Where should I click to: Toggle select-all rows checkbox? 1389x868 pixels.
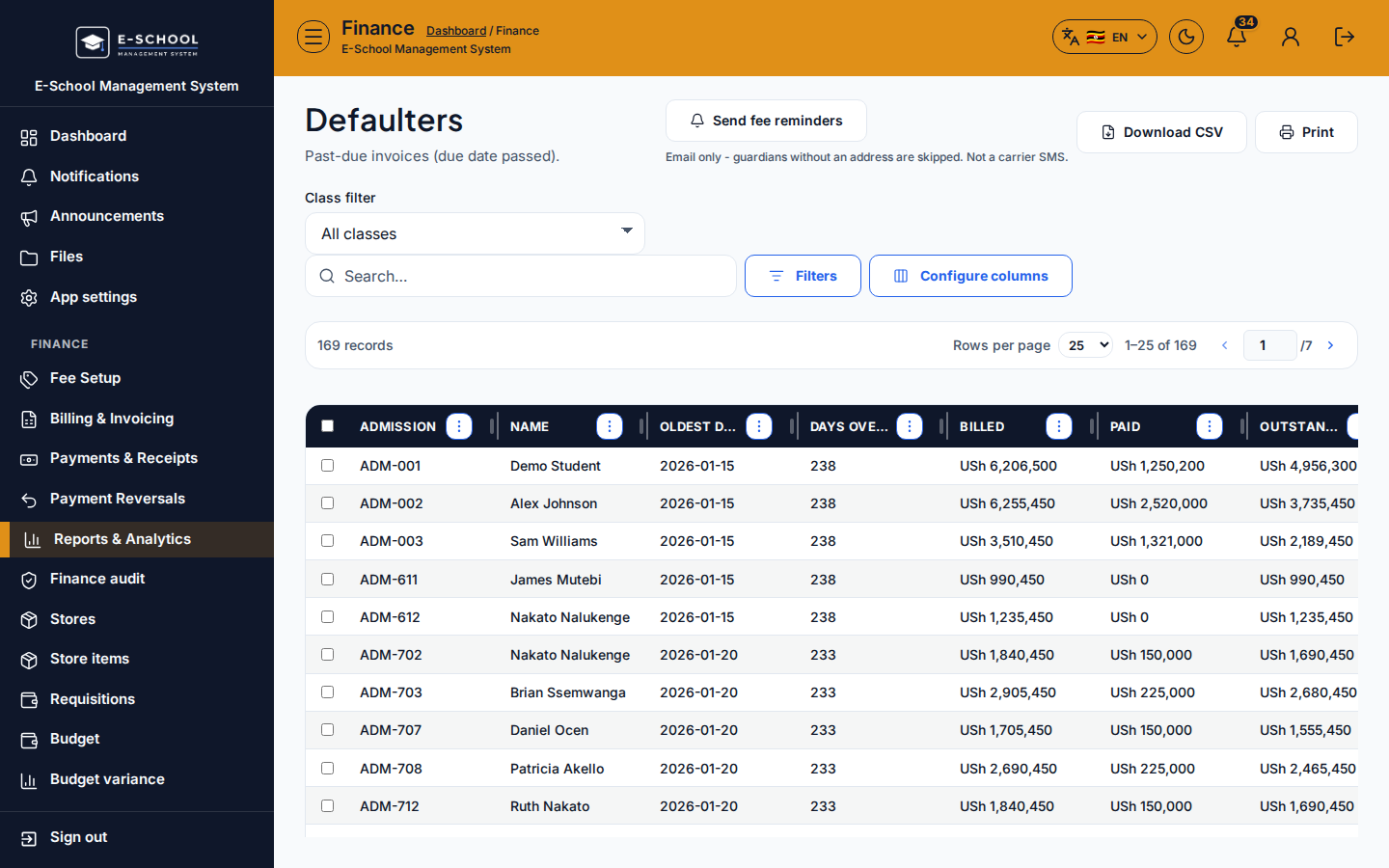328,426
